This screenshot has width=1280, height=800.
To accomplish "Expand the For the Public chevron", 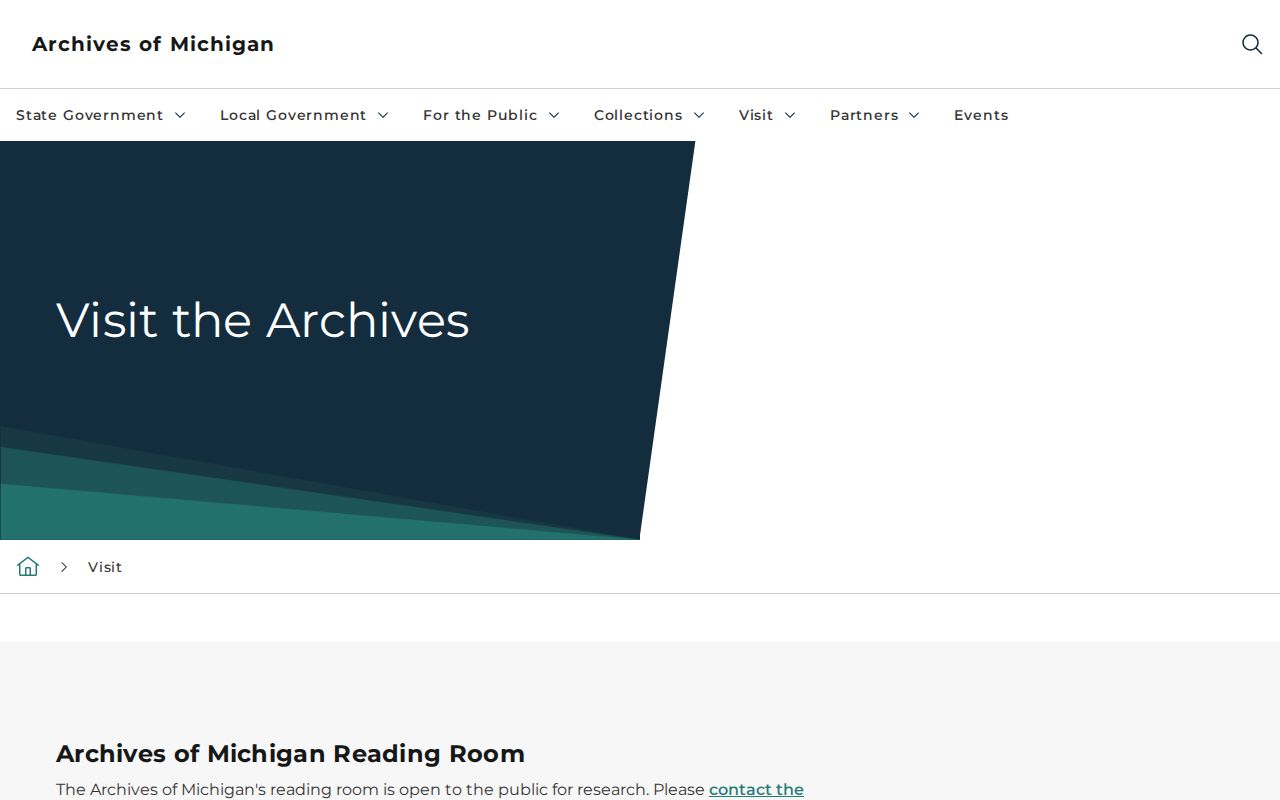I will (x=554, y=115).
